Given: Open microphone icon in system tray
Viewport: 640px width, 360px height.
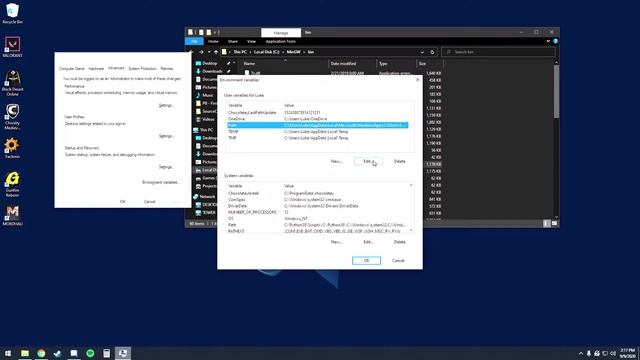Looking at the screenshot, I should (589, 353).
